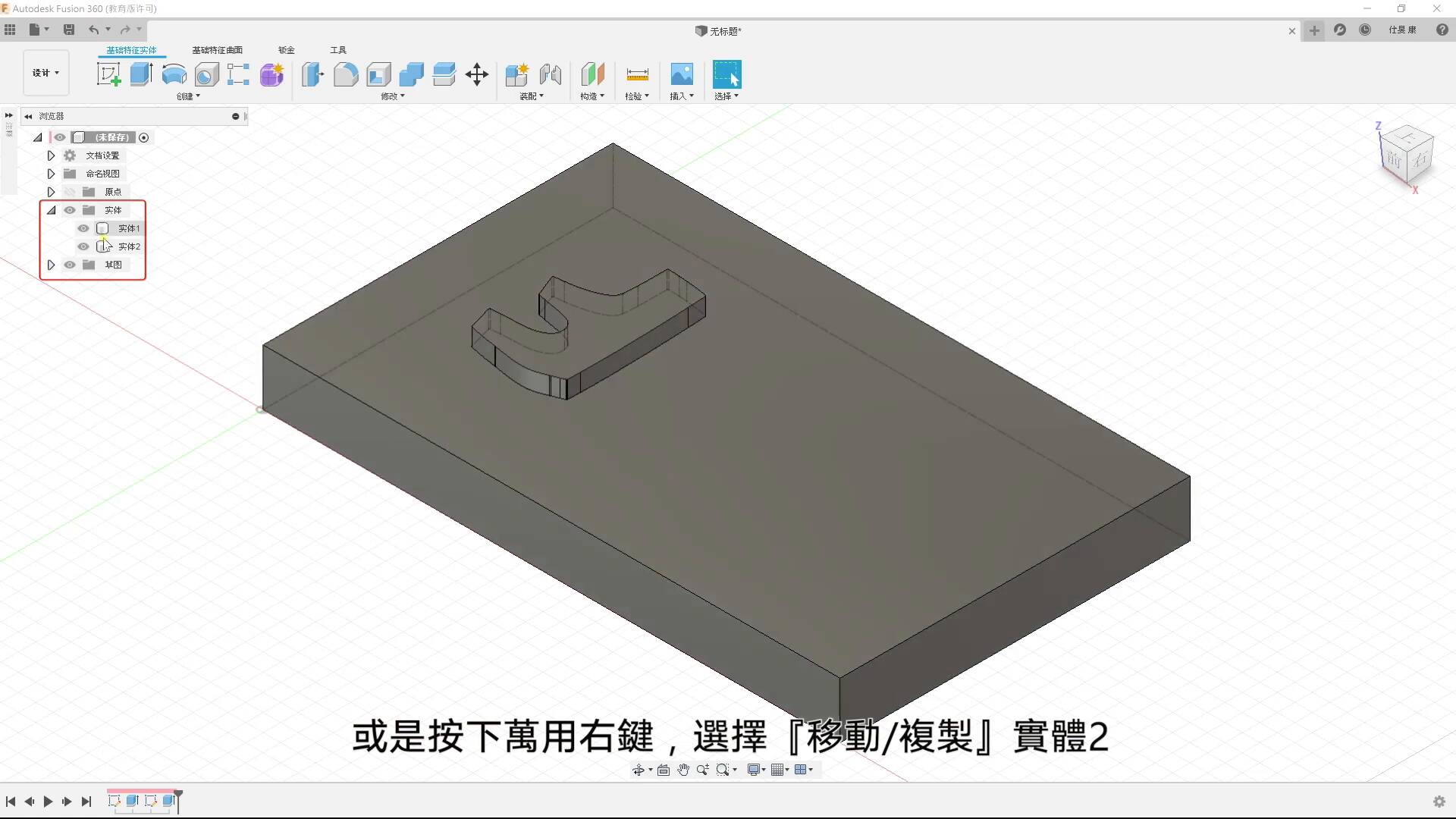Play the design timeline

pyautogui.click(x=48, y=802)
